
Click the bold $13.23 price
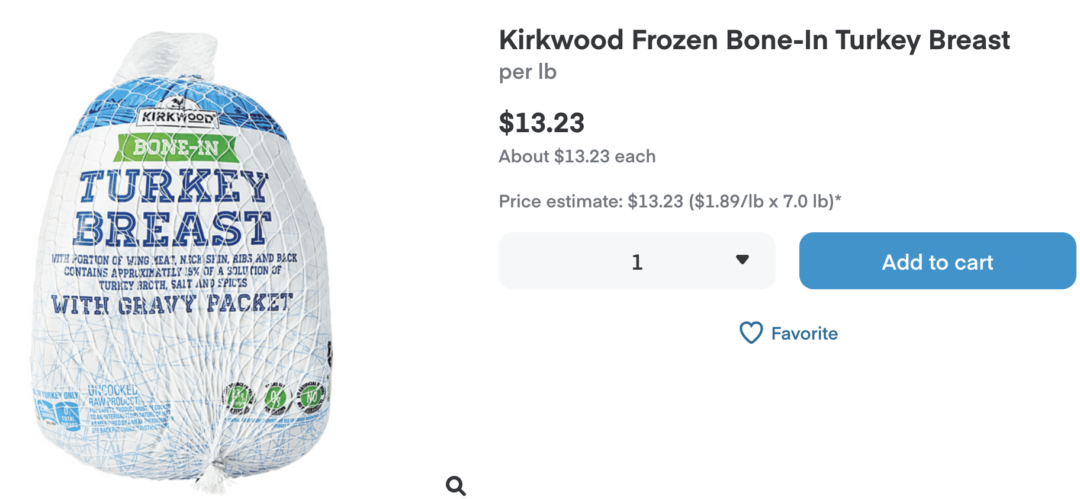(541, 123)
